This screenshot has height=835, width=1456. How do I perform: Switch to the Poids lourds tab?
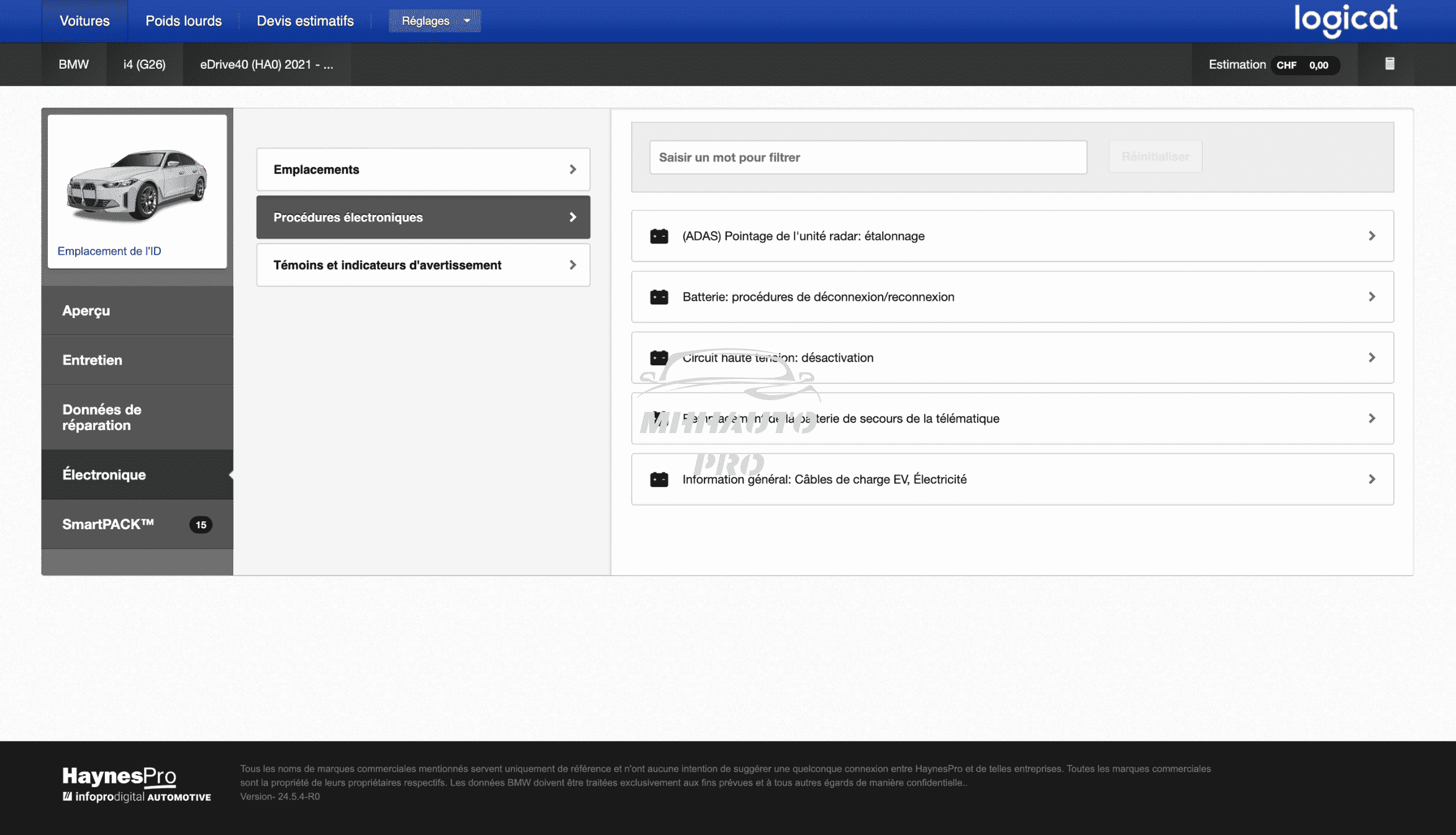[x=183, y=21]
